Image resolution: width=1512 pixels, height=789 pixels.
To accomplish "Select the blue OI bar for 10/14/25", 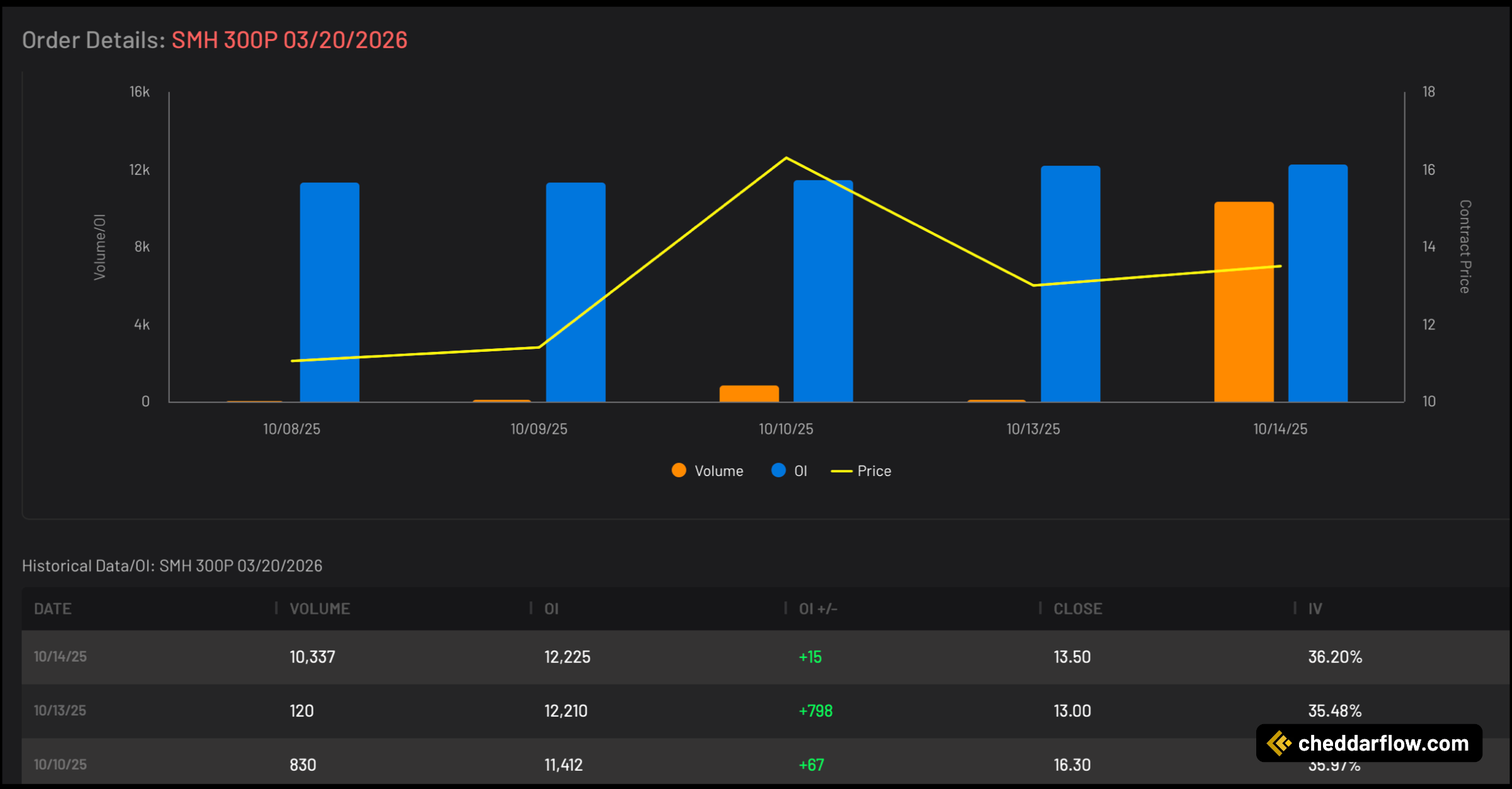I will 1318,283.
